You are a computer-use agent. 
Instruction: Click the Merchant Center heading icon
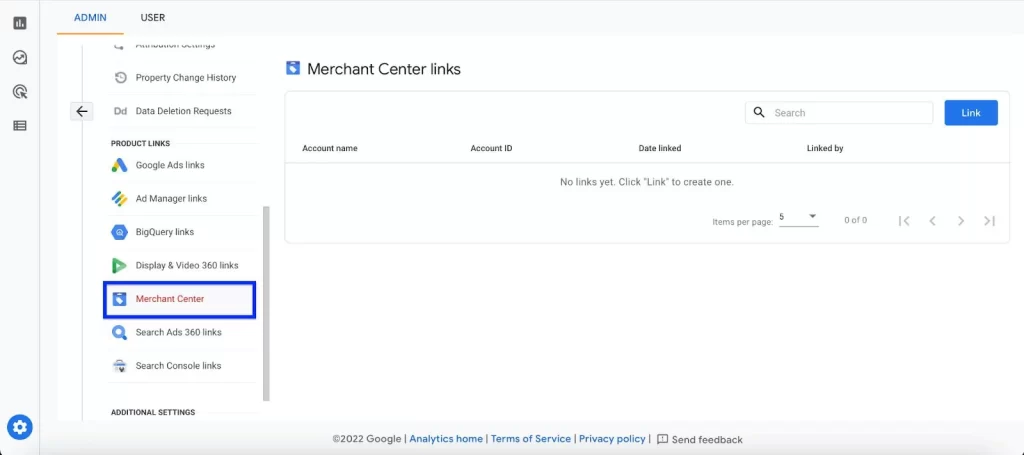293,68
